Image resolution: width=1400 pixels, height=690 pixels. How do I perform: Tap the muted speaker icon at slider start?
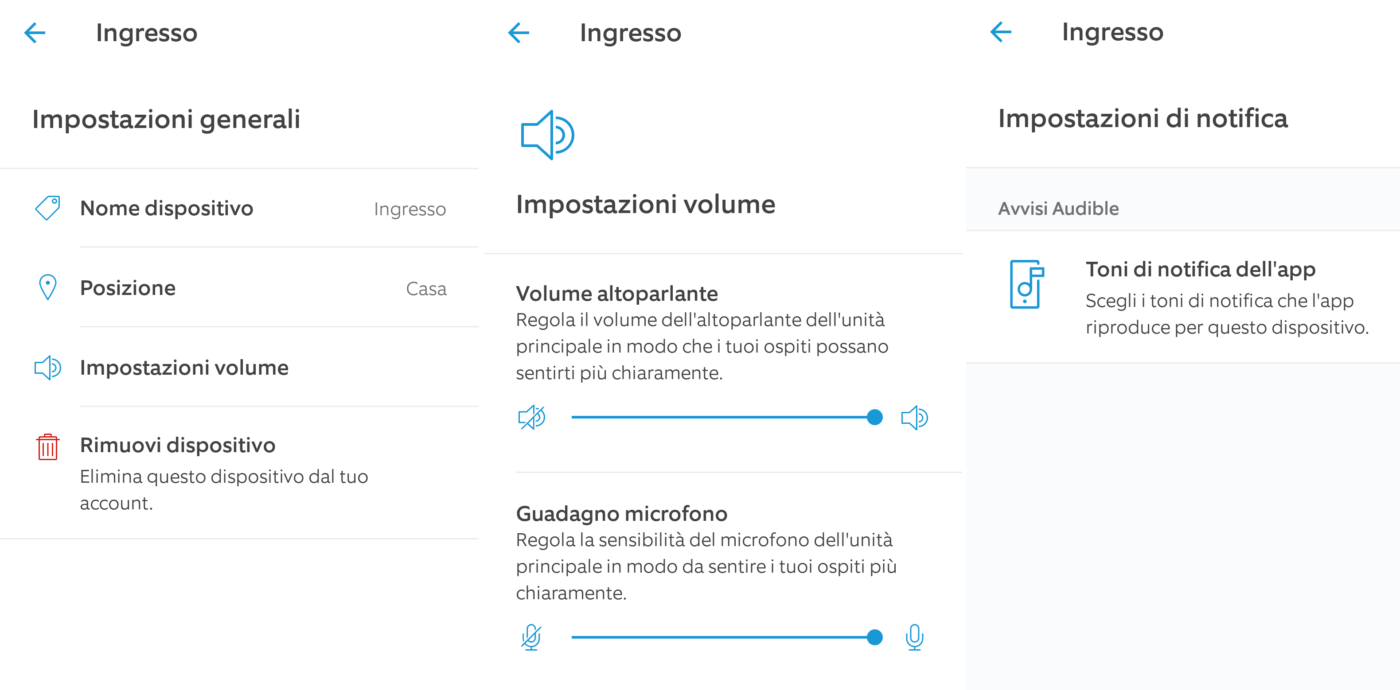point(532,418)
